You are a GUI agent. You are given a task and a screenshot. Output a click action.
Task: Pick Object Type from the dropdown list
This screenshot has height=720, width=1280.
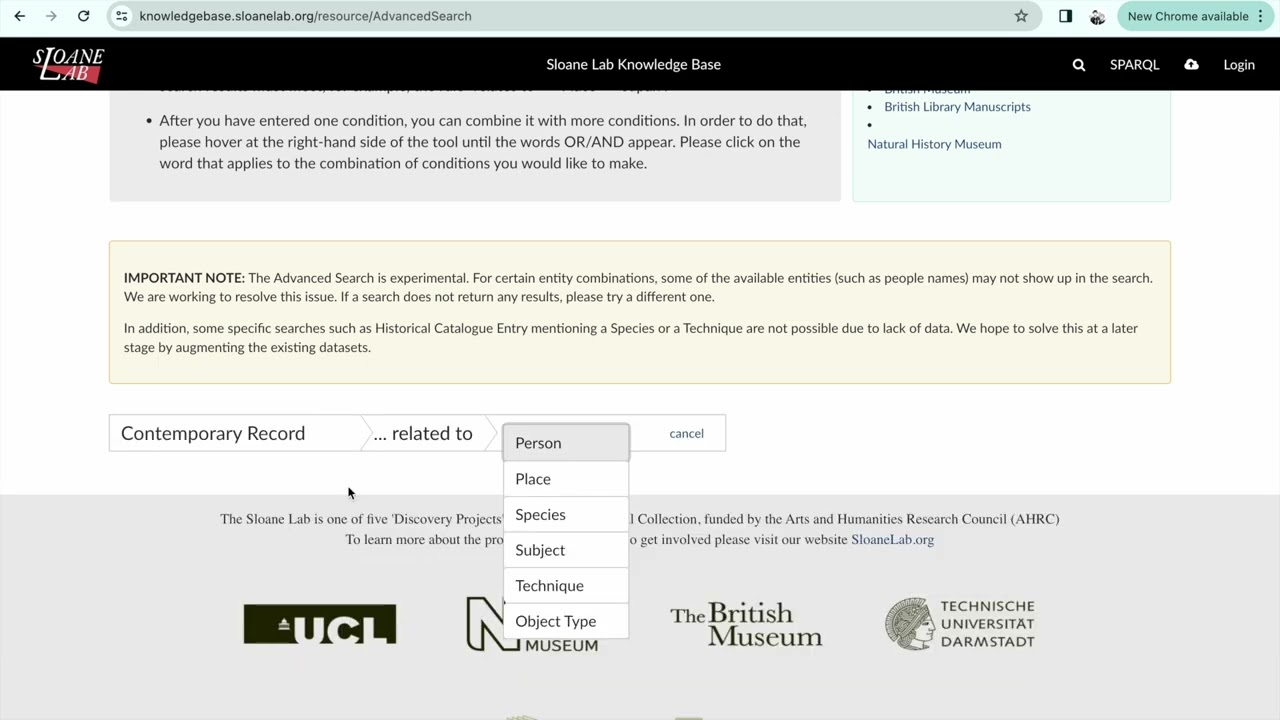[566, 621]
